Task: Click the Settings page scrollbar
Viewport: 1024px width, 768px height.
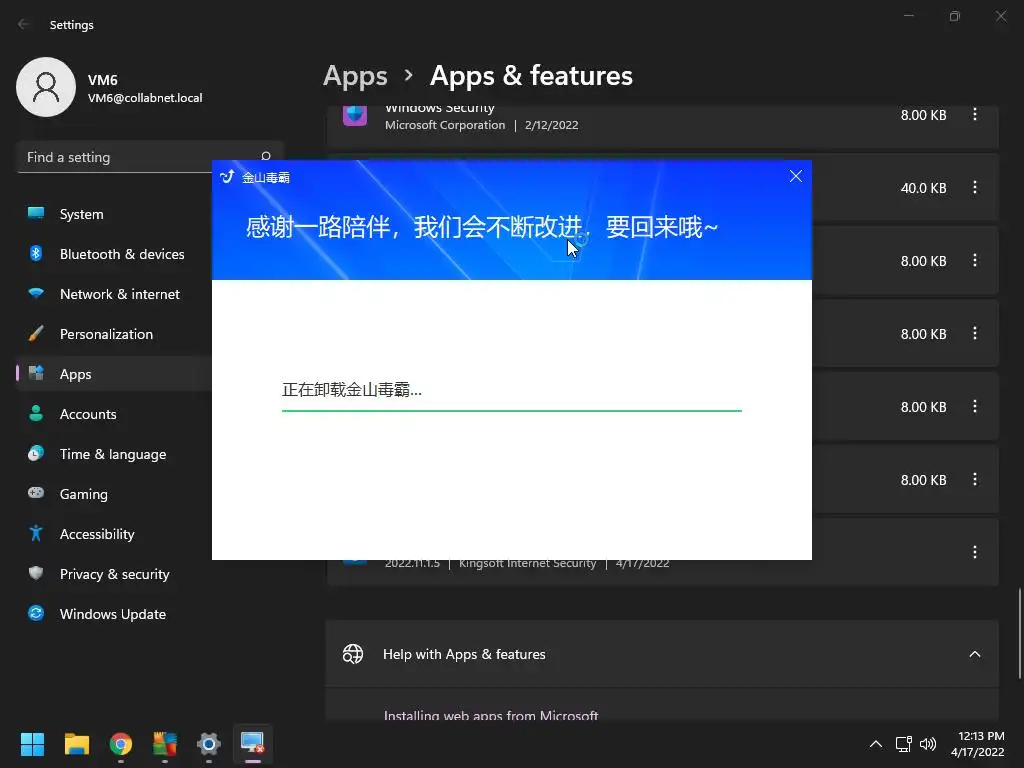Action: pos(1019,633)
